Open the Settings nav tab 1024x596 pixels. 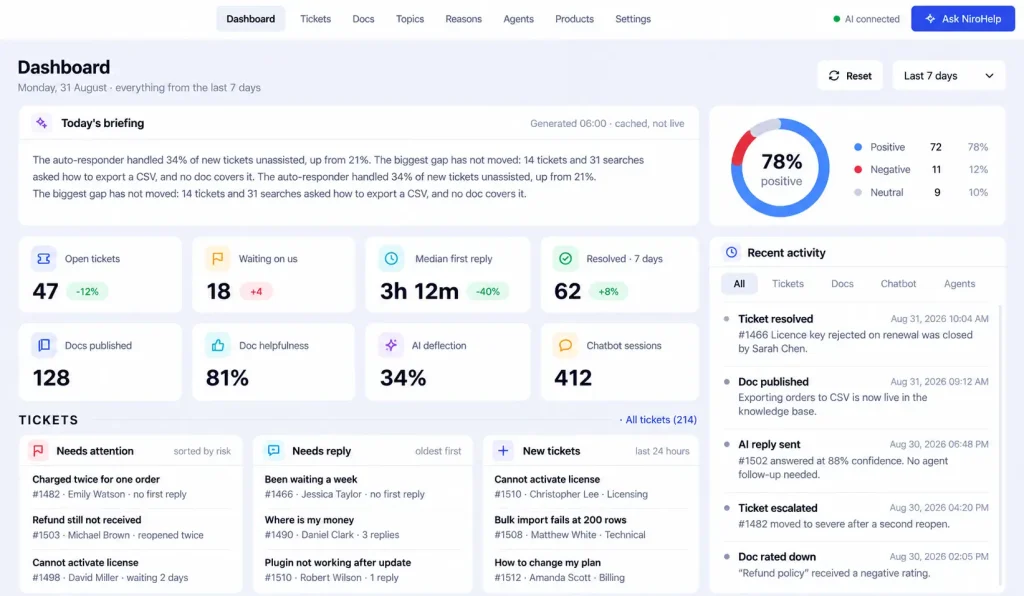633,19
